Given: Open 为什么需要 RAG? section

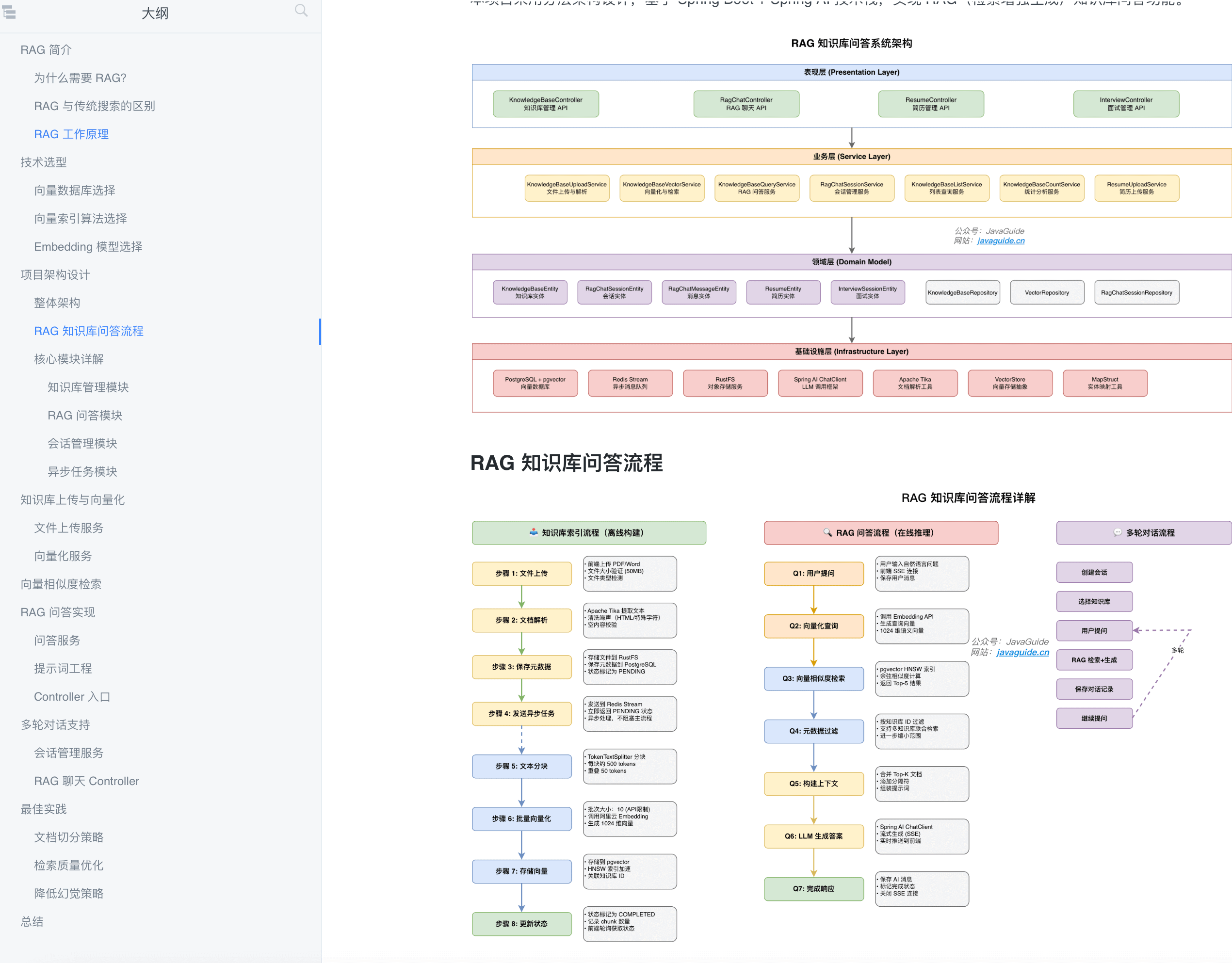Looking at the screenshot, I should [x=80, y=78].
